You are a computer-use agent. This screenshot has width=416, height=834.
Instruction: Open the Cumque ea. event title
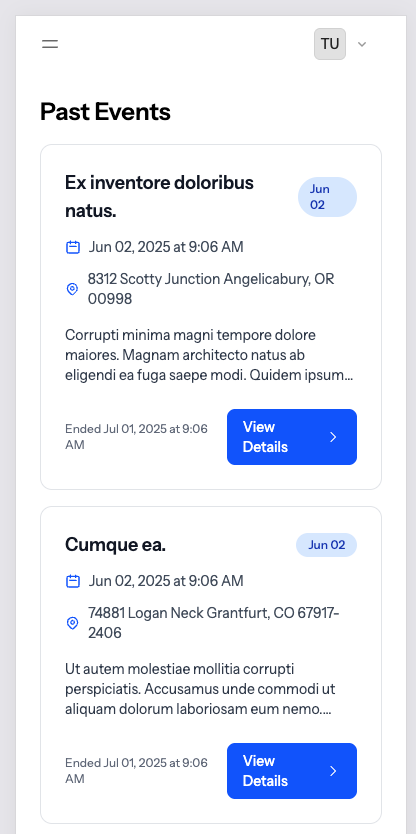[x=115, y=545]
